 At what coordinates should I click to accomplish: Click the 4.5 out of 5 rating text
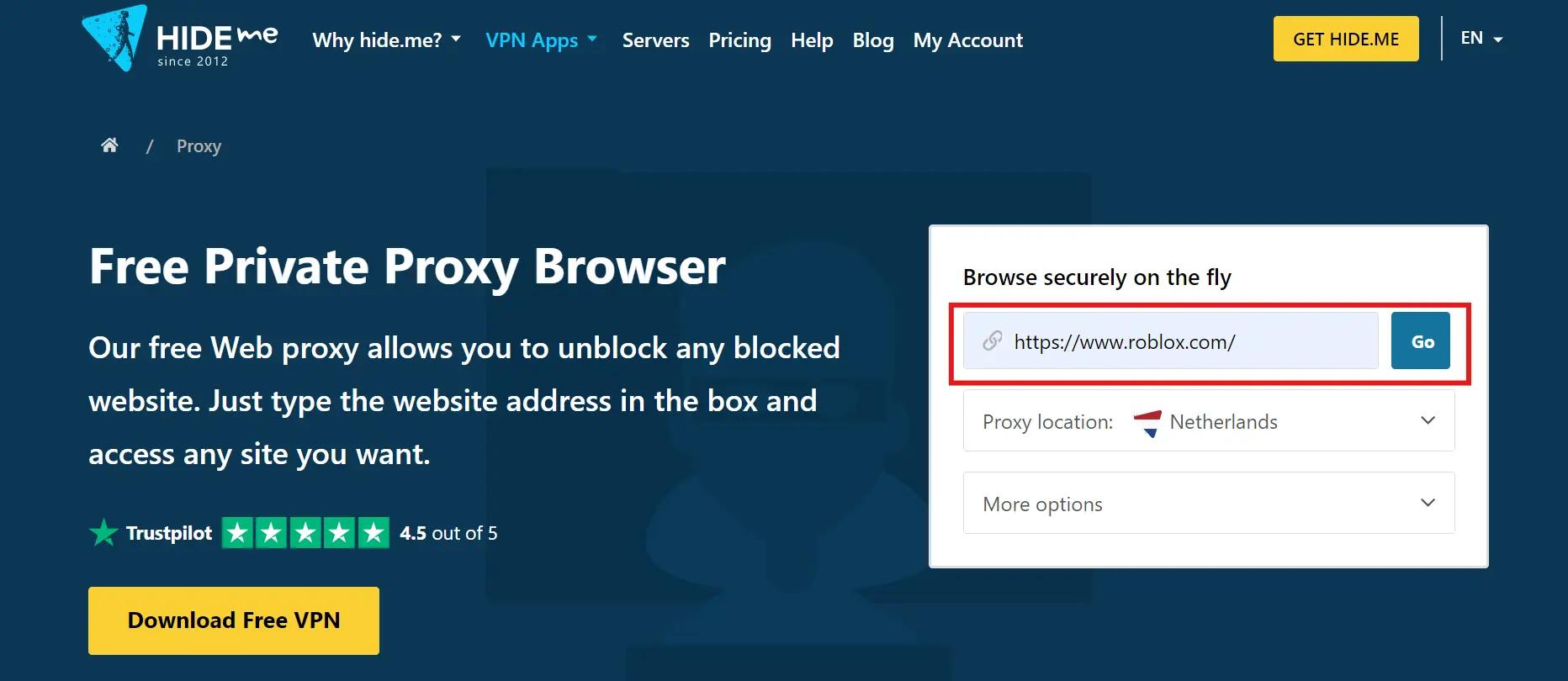click(448, 533)
